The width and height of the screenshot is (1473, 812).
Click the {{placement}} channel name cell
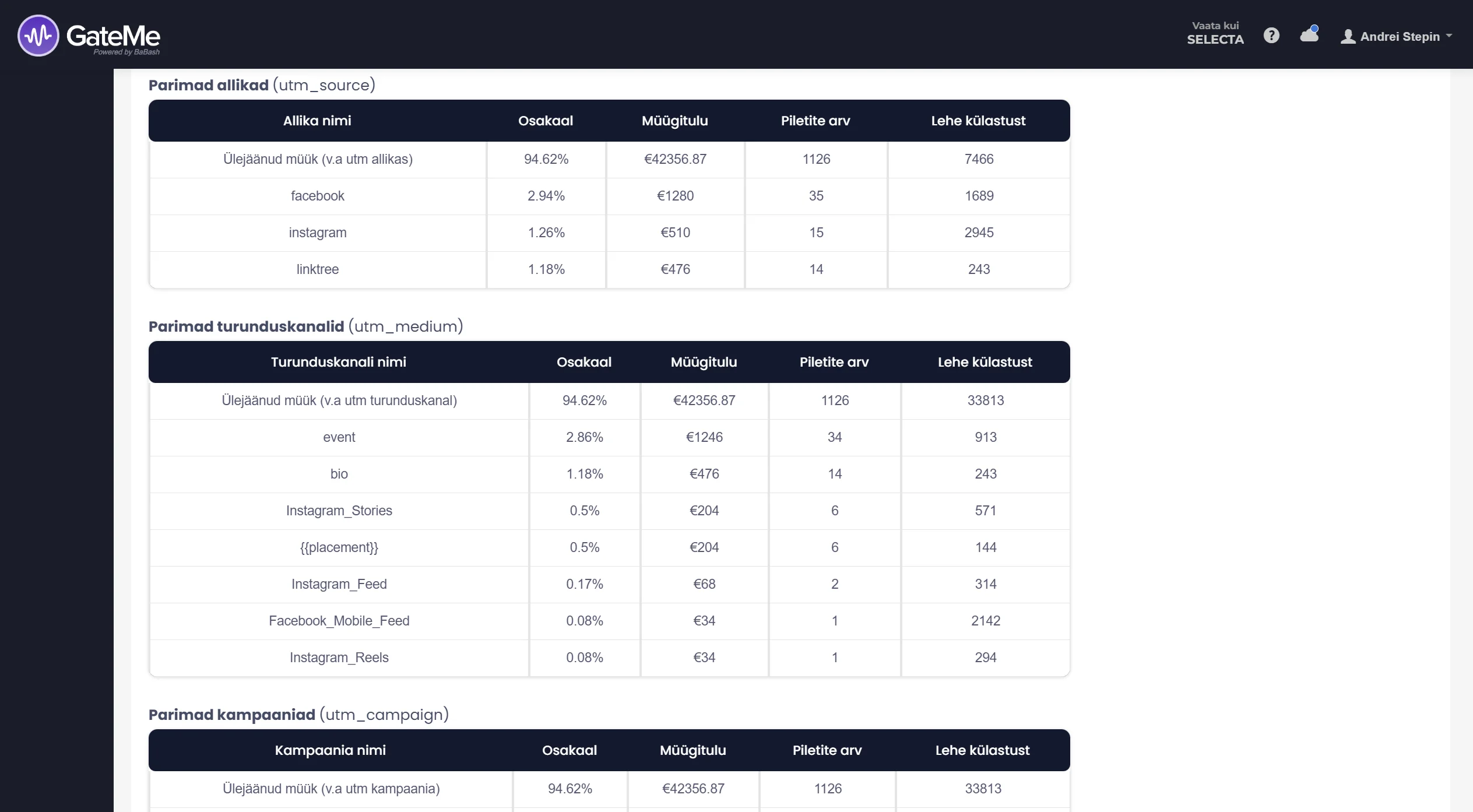(x=339, y=547)
